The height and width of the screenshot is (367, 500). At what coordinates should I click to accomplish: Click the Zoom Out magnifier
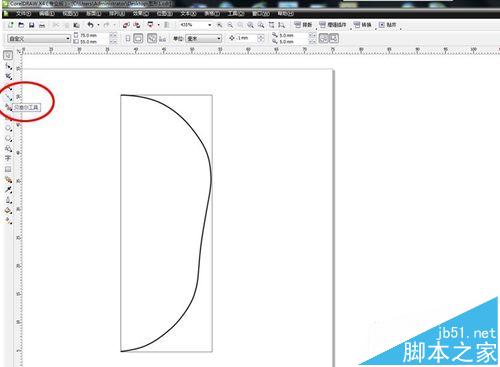coord(230,25)
